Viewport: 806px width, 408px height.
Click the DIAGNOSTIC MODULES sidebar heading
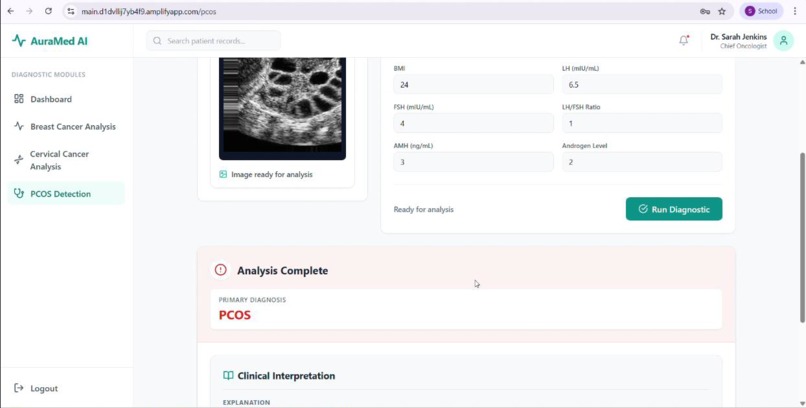pos(48,75)
